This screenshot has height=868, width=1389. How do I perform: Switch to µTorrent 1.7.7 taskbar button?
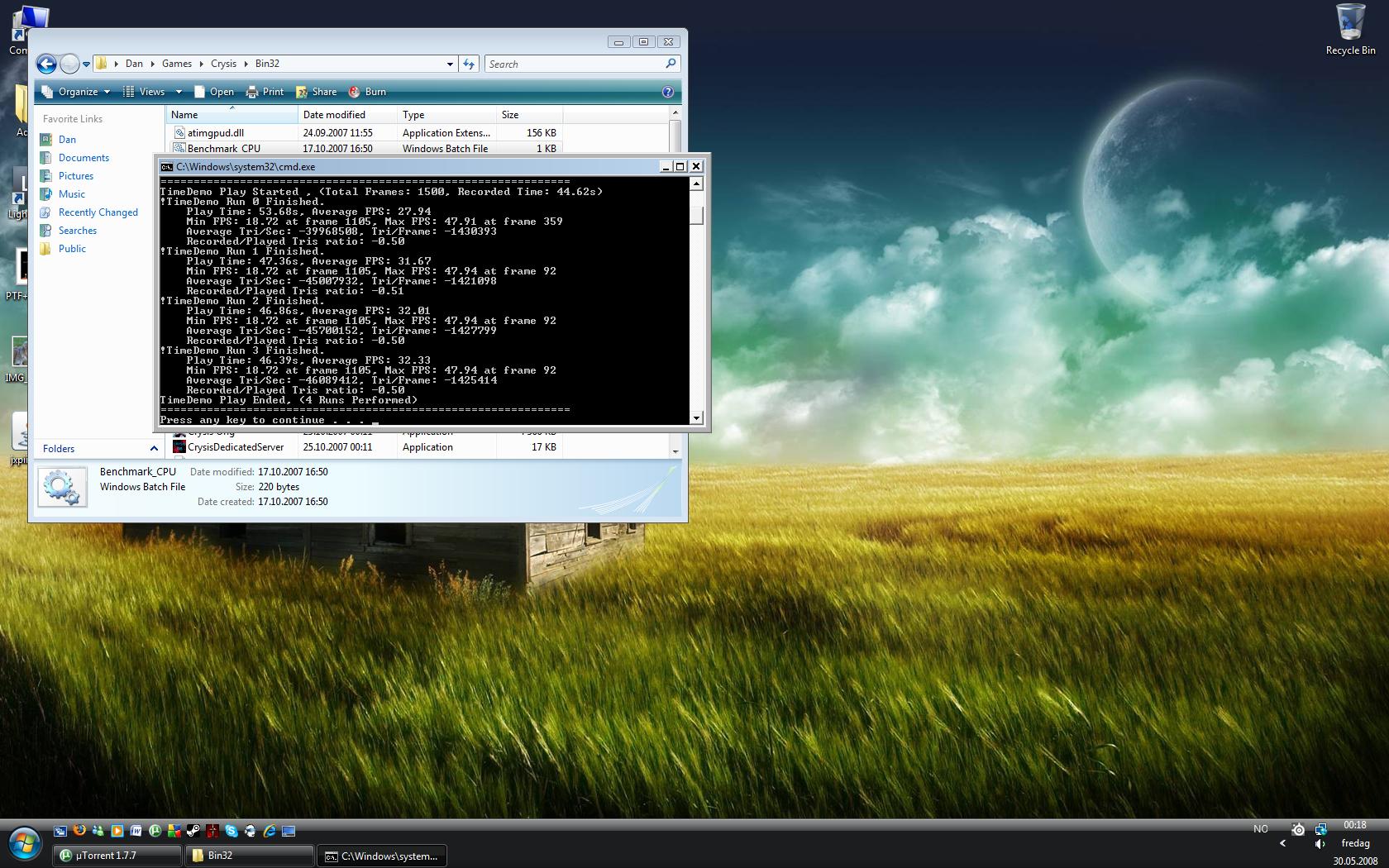click(x=118, y=856)
